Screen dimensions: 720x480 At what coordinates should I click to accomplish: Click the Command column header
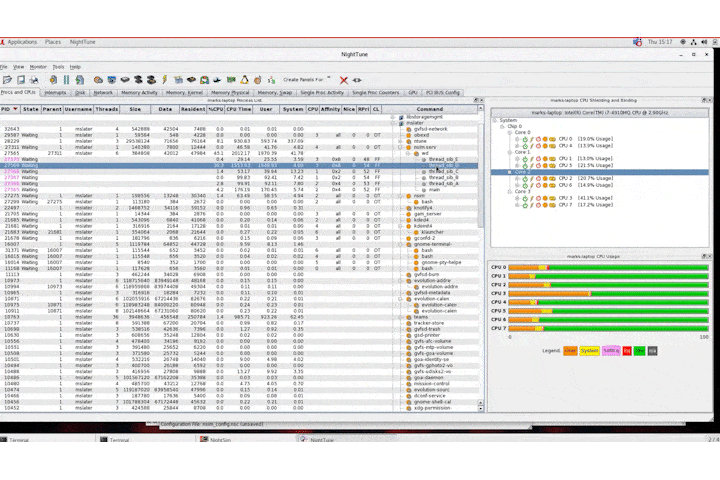tap(430, 109)
